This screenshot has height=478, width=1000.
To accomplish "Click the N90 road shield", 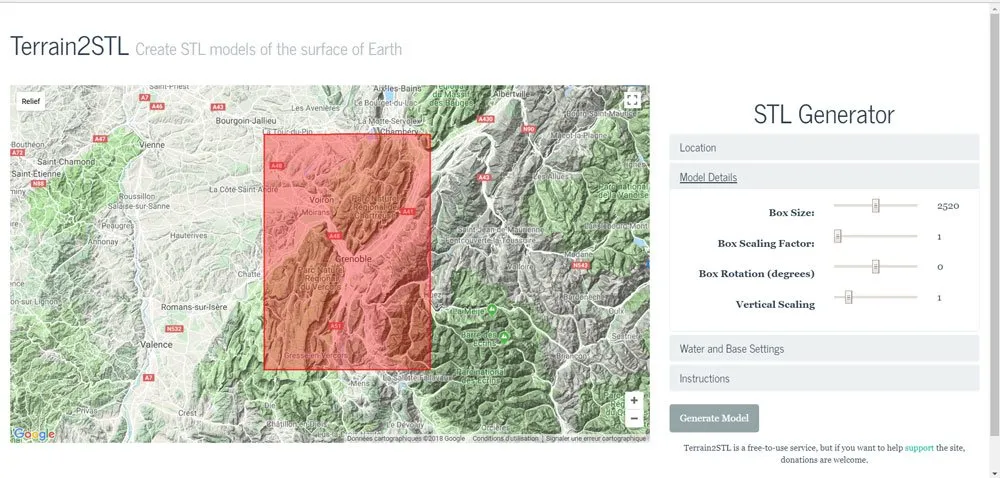I will point(528,129).
